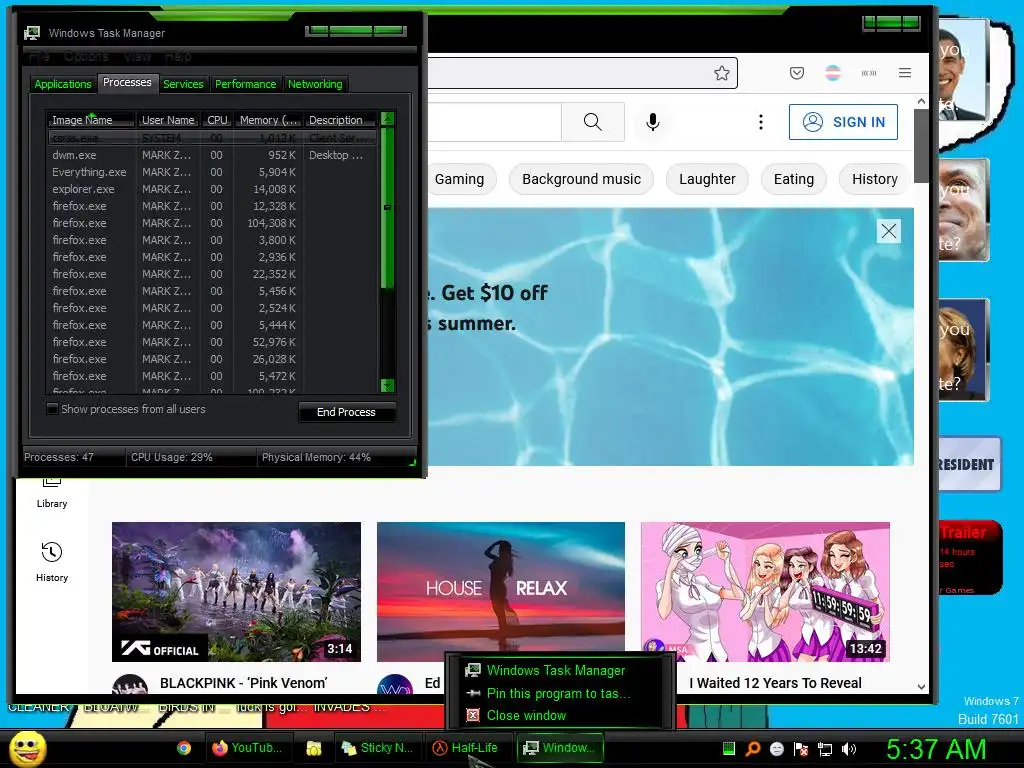Sort processes by Memory column
1024x768 pixels.
click(x=268, y=120)
